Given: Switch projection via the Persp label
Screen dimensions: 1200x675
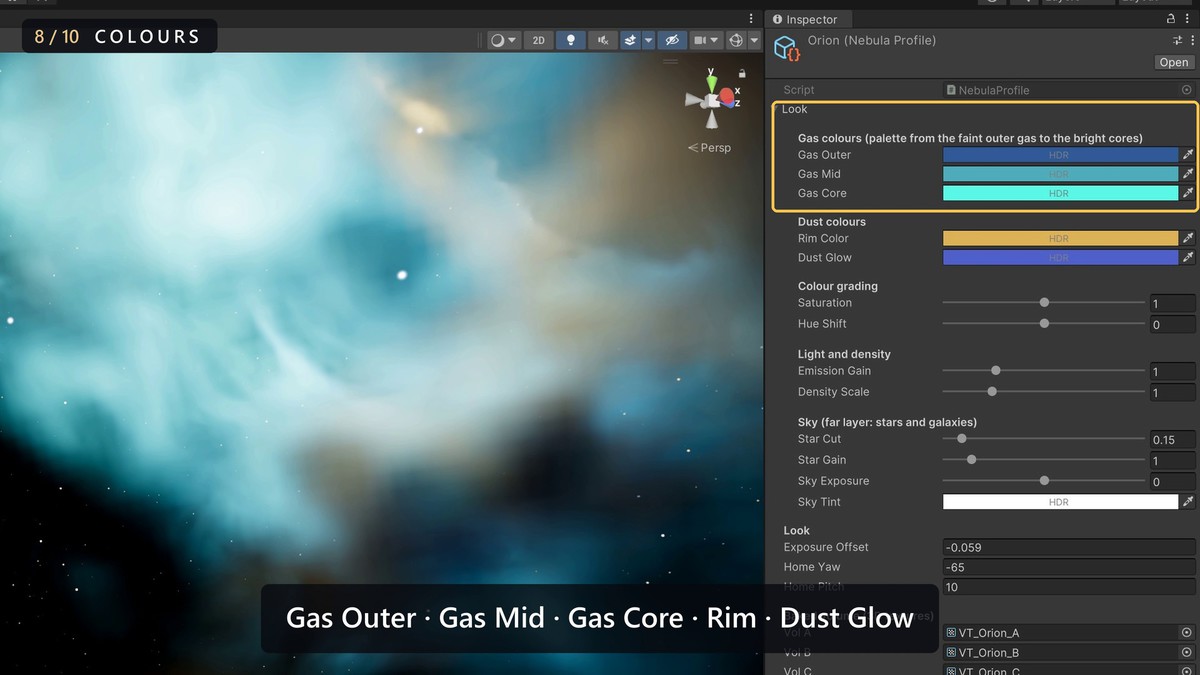Looking at the screenshot, I should tap(710, 148).
